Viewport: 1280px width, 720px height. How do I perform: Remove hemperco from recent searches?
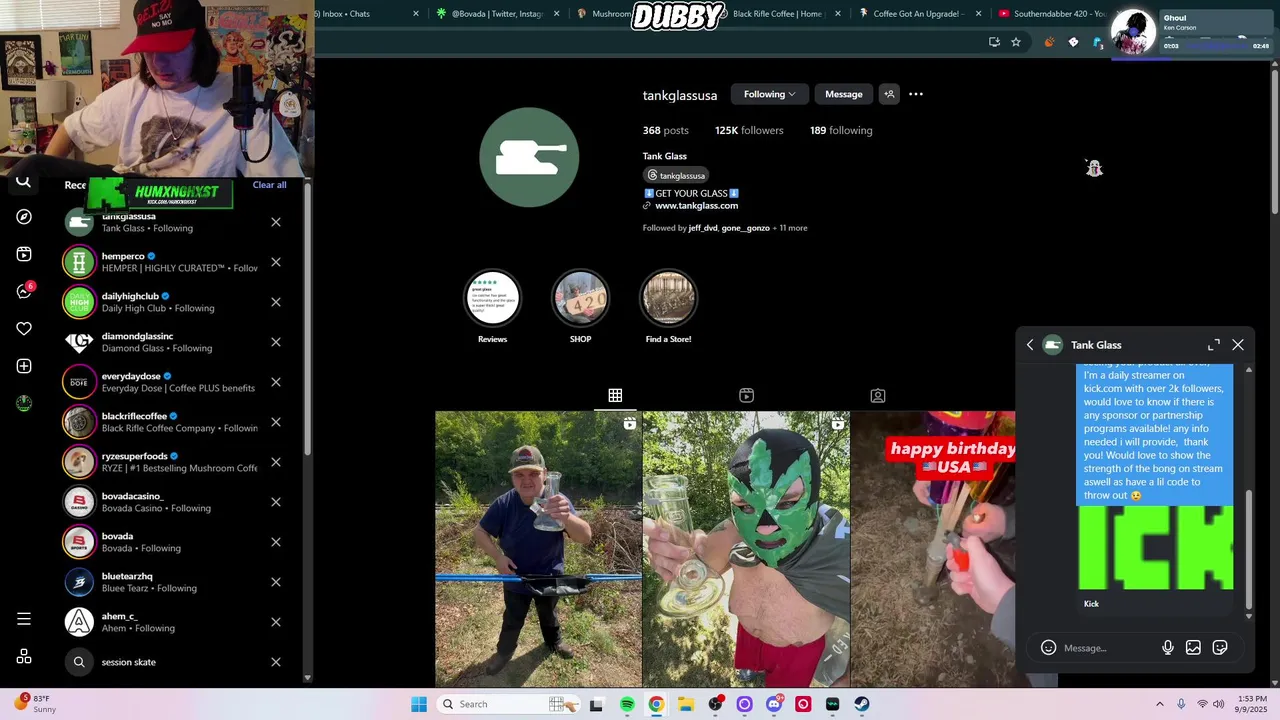276,262
